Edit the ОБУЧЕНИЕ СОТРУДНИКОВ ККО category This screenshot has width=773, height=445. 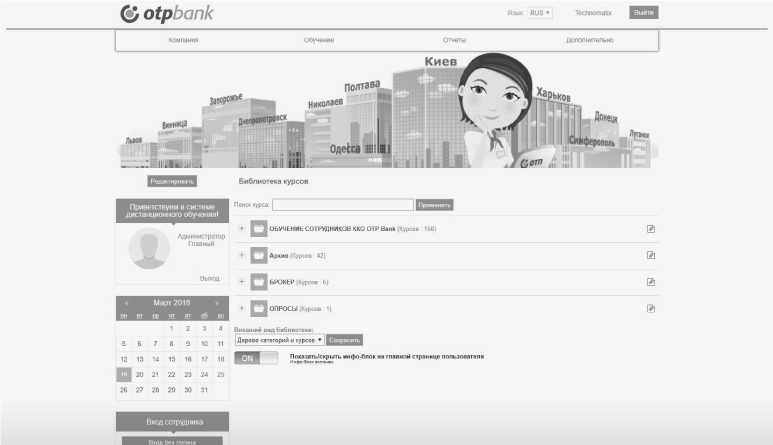(x=651, y=229)
